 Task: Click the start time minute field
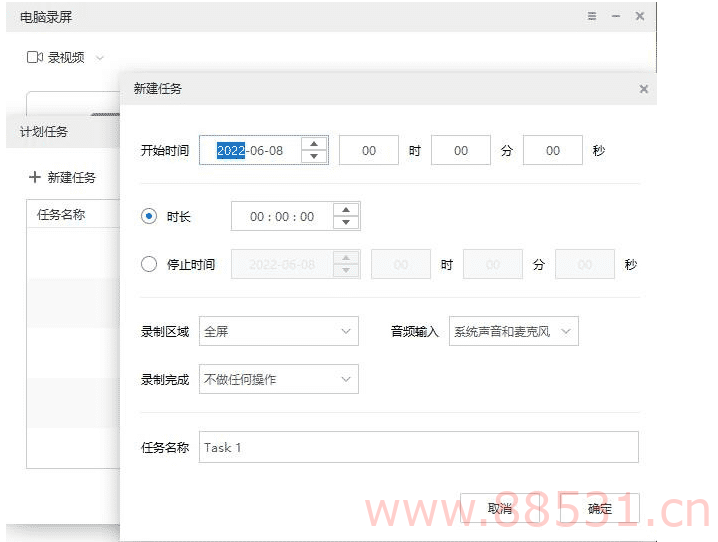(461, 150)
